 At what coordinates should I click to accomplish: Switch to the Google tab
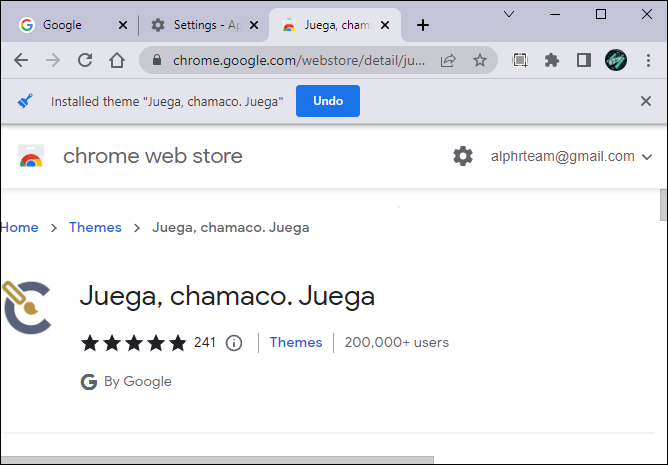pos(68,25)
